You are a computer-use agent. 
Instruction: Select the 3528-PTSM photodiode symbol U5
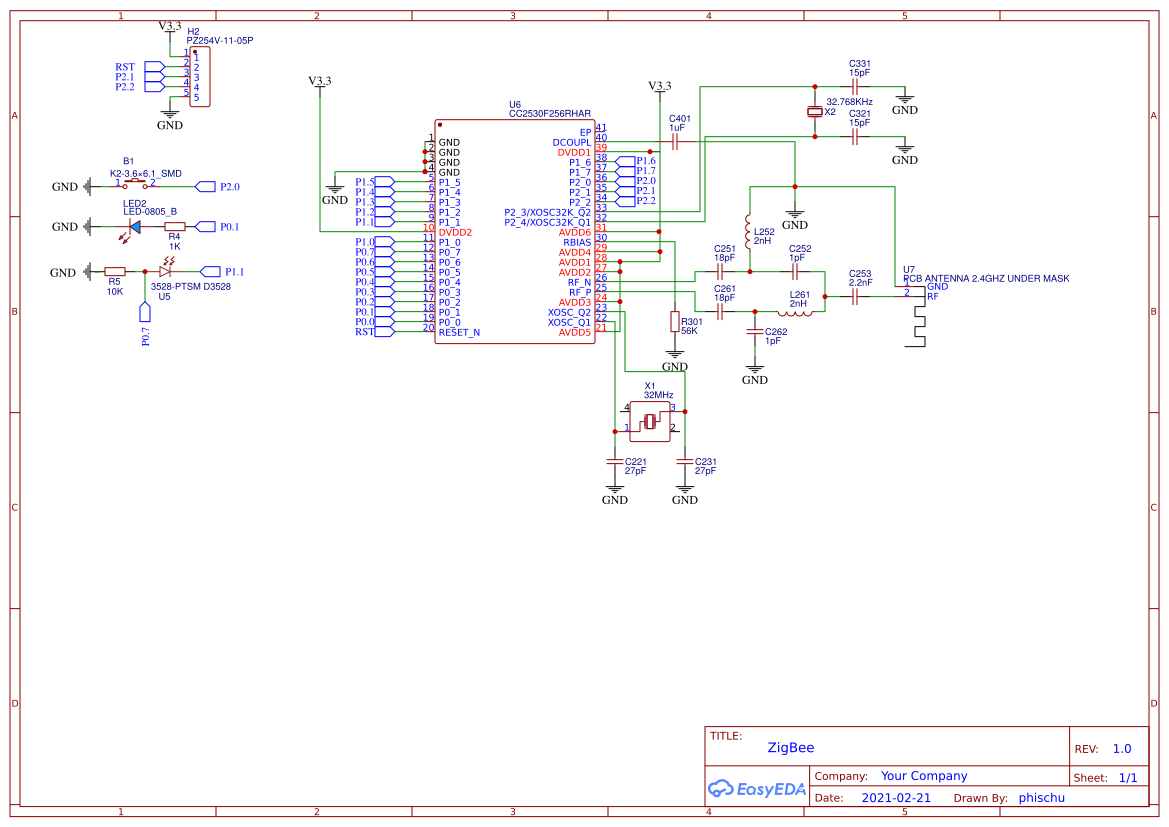pyautogui.click(x=167, y=271)
